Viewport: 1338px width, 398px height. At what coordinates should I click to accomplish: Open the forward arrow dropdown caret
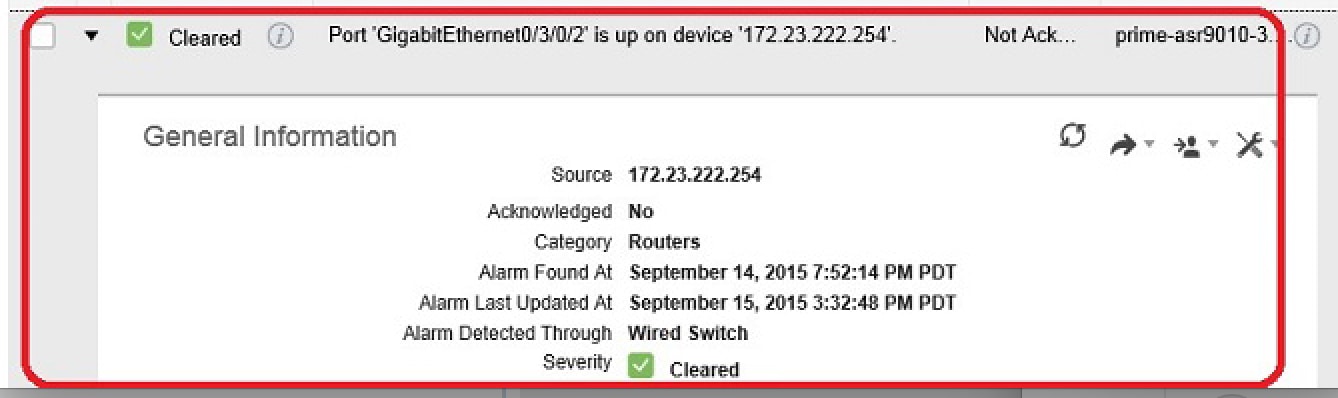coord(1149,145)
